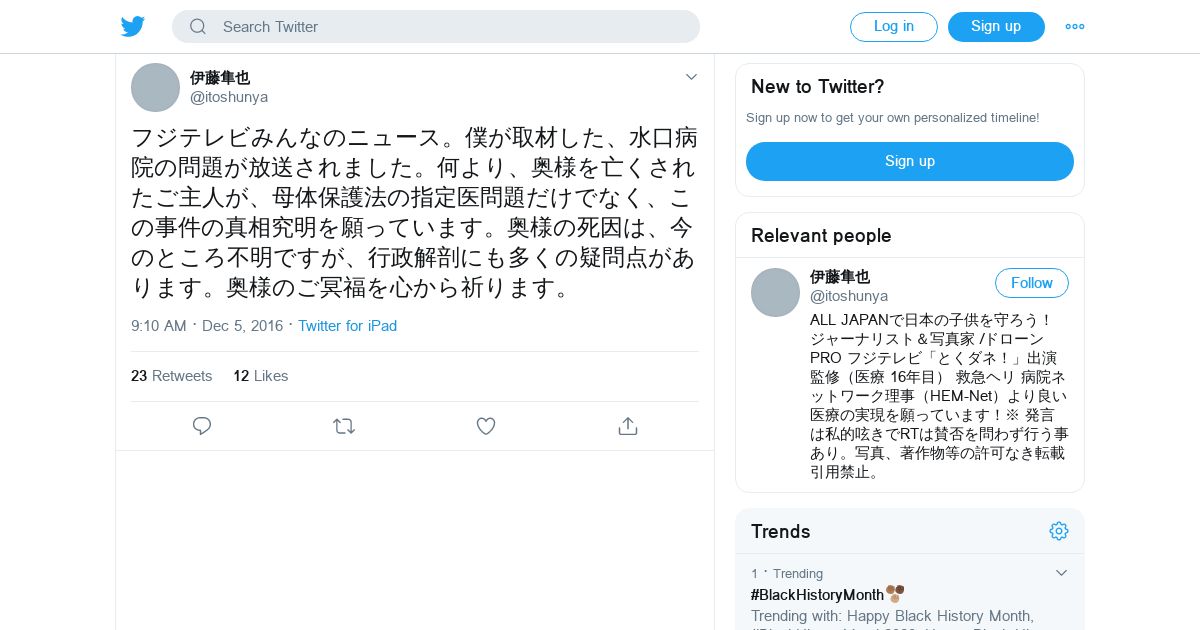
Task: Expand the #BlackHistoryMonth trend chevron
Action: [1061, 573]
